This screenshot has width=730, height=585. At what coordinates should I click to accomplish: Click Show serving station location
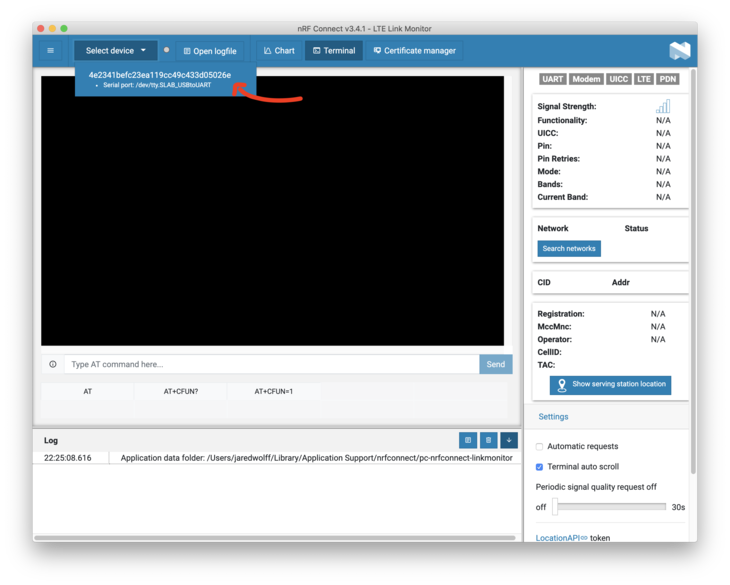coord(610,384)
